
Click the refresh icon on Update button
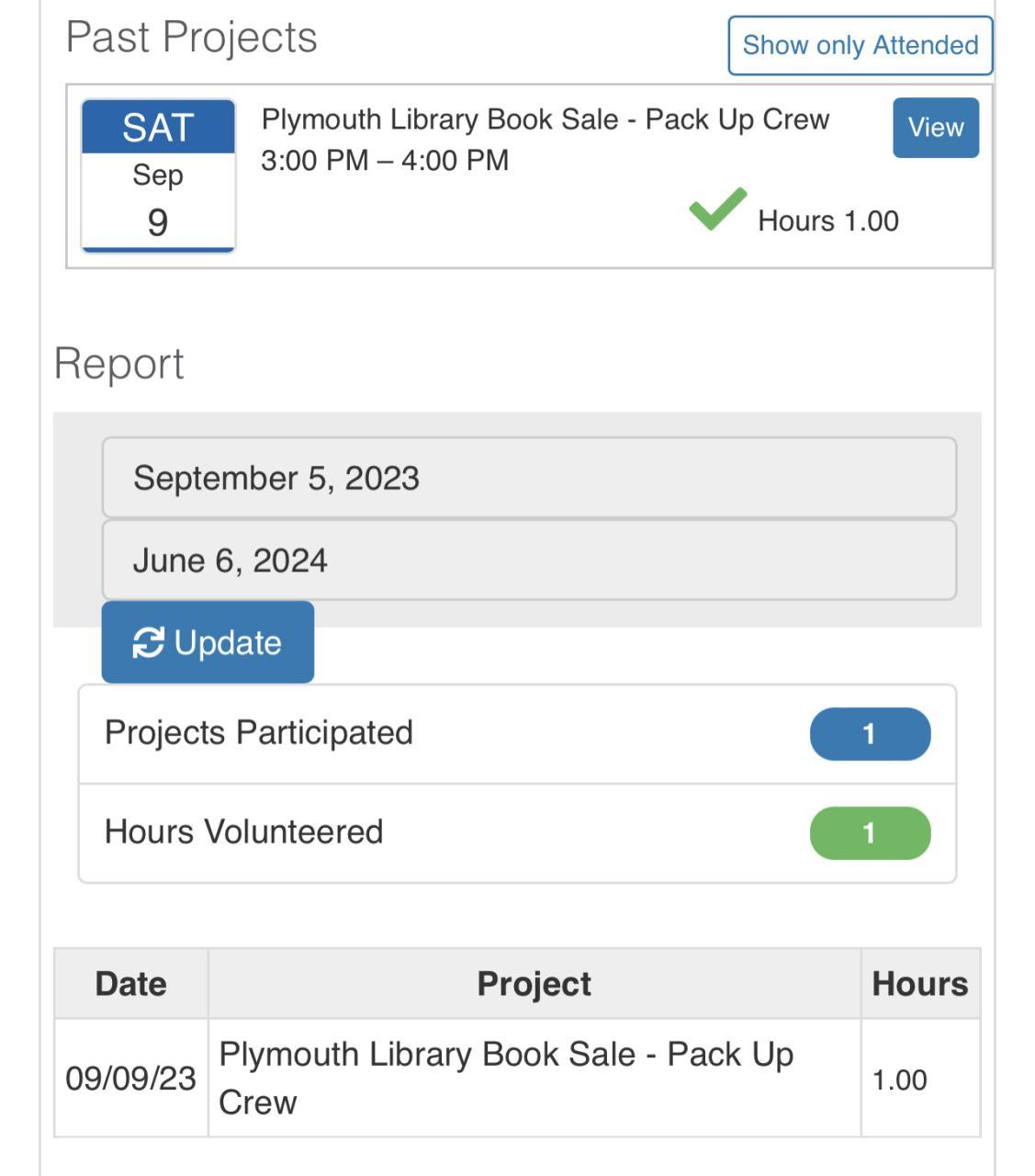(x=148, y=643)
